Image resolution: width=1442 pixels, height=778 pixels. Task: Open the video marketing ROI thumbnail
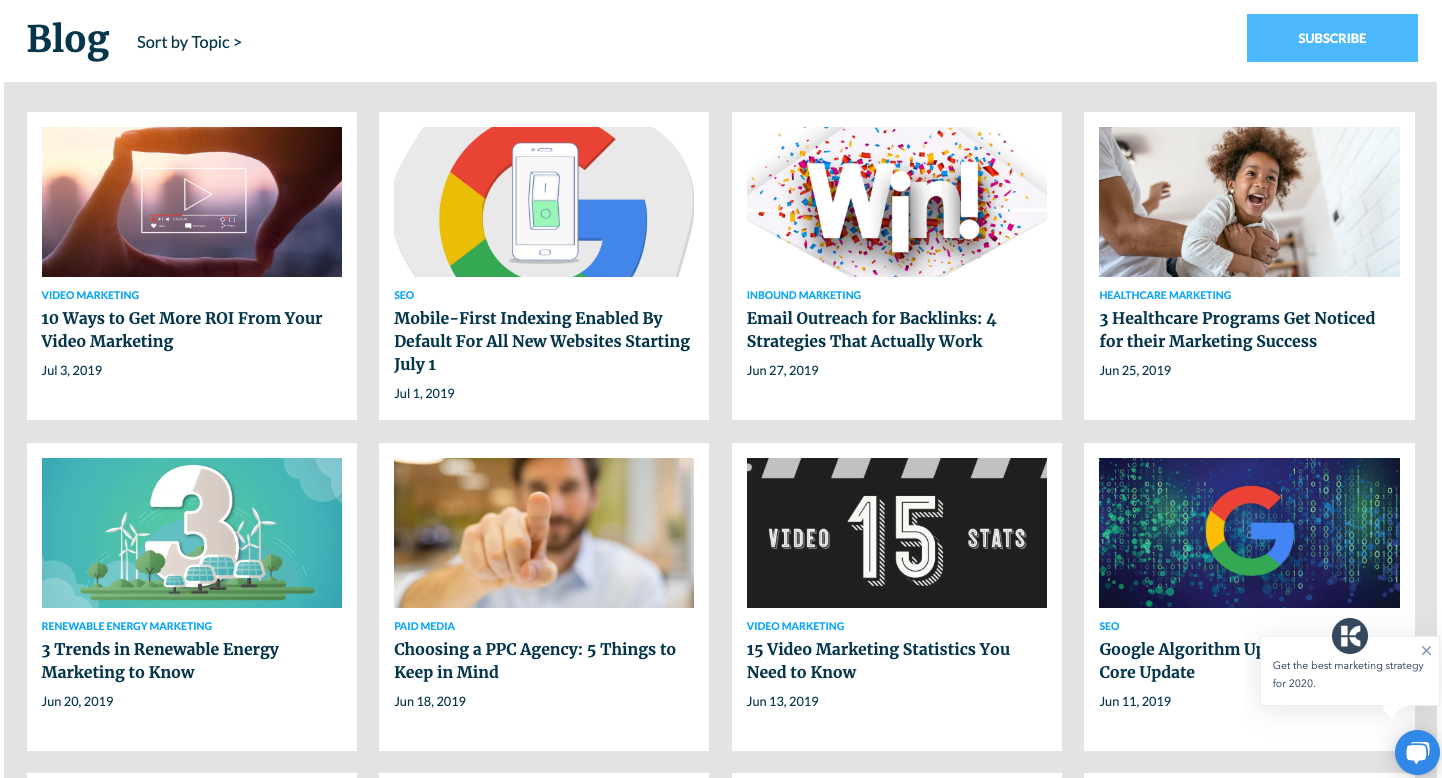coord(192,202)
